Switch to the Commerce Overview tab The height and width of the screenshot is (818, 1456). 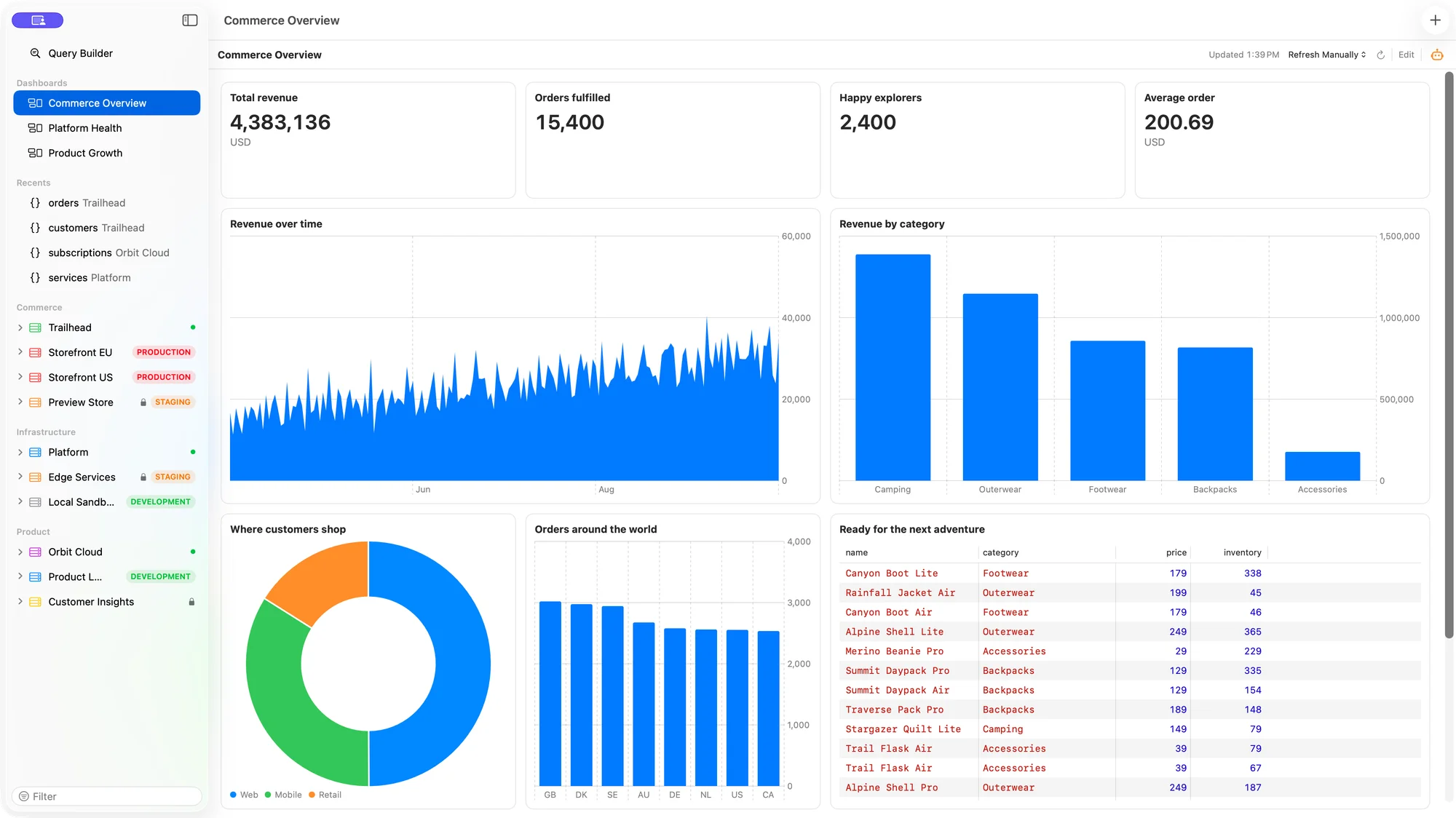[282, 20]
